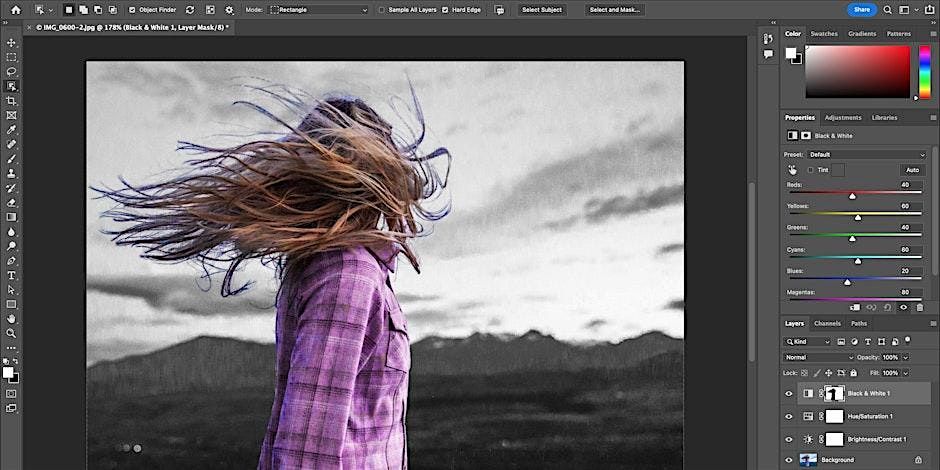Enable Sample All Layers checkbox

[x=381, y=9]
